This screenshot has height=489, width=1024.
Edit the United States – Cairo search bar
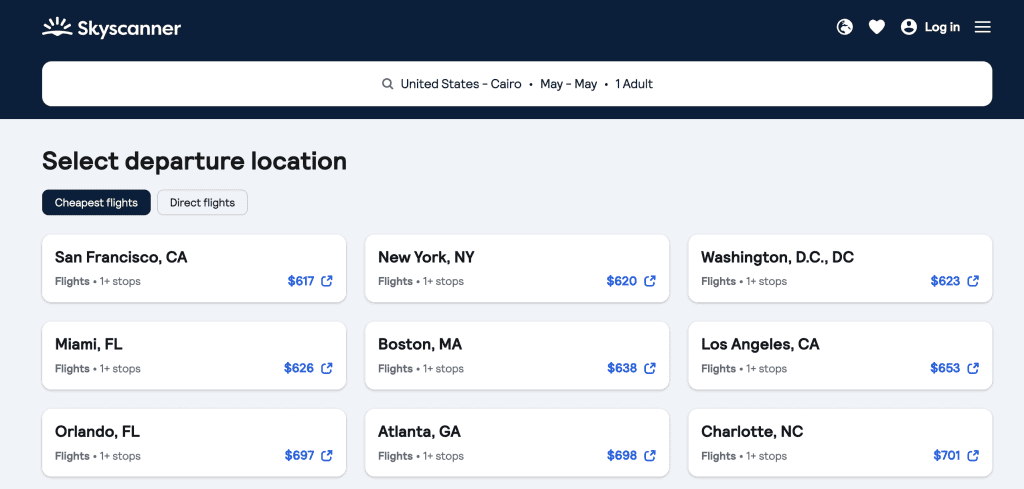pos(517,84)
